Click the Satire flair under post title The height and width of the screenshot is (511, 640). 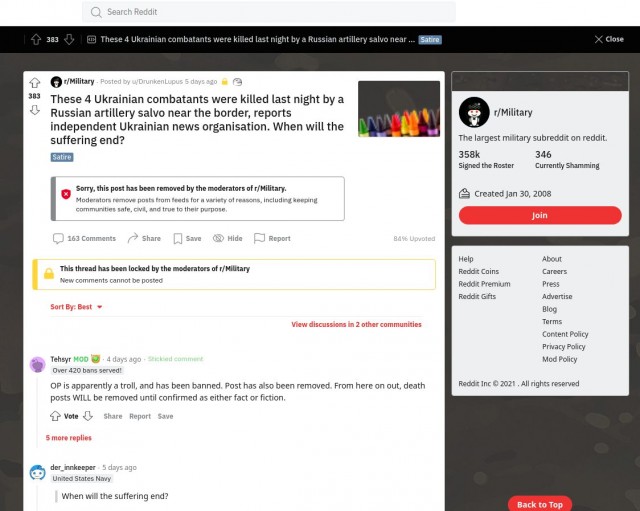pyautogui.click(x=62, y=157)
